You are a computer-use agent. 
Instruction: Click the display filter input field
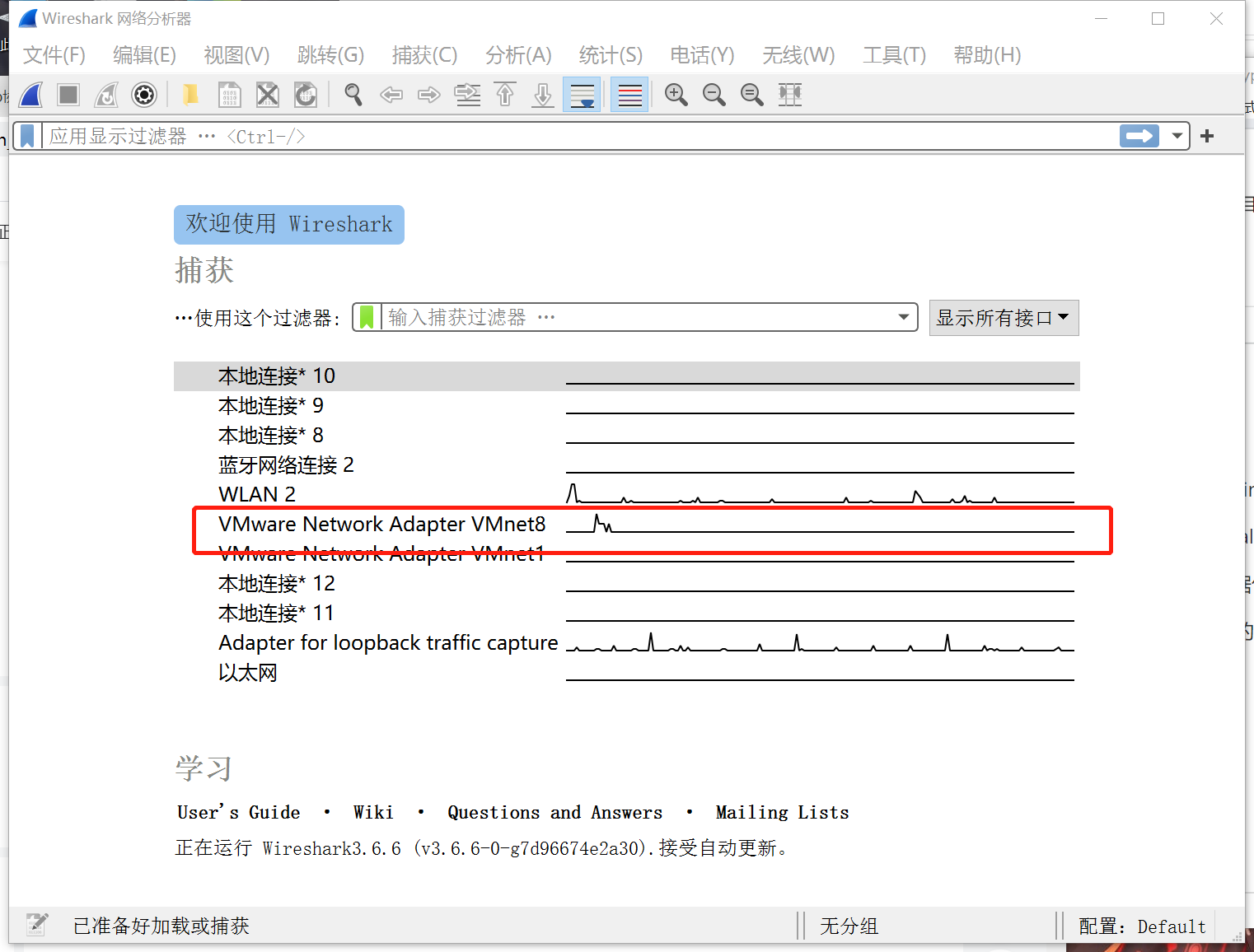(x=577, y=136)
